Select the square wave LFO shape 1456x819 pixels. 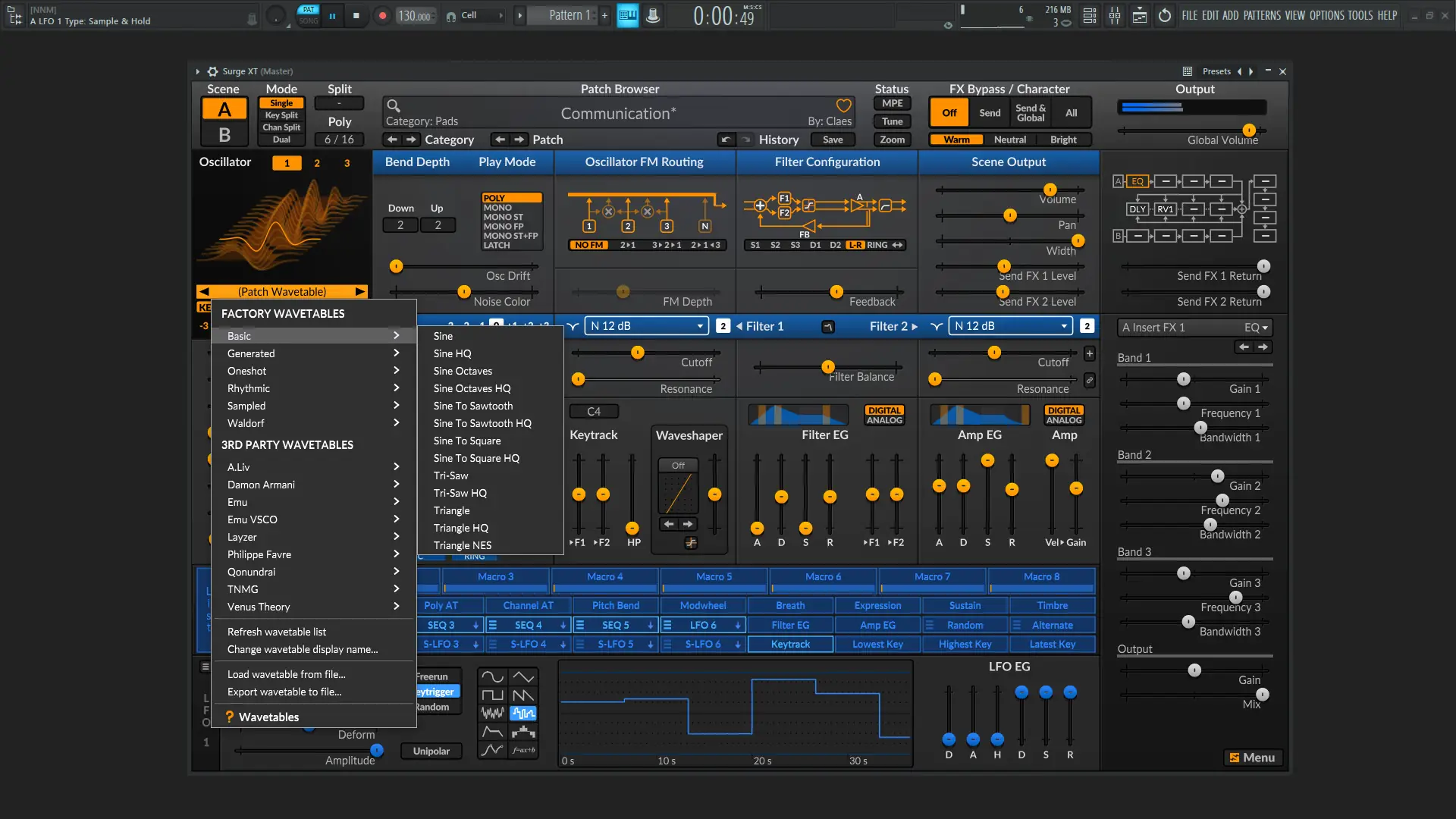pyautogui.click(x=492, y=695)
